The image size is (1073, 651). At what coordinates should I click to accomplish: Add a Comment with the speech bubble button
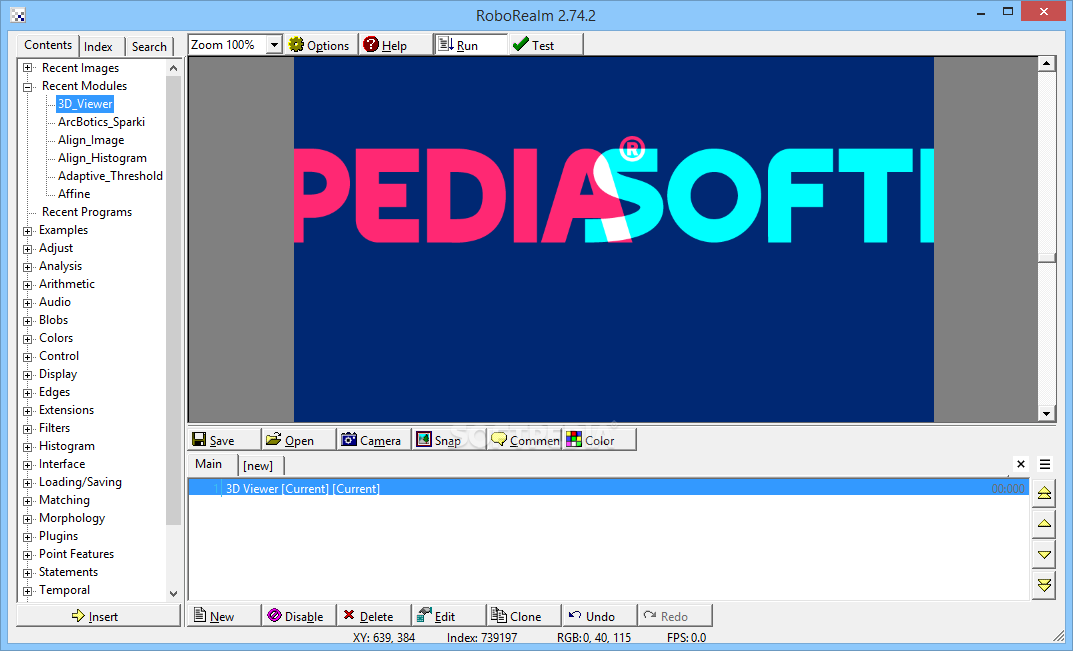coord(525,440)
